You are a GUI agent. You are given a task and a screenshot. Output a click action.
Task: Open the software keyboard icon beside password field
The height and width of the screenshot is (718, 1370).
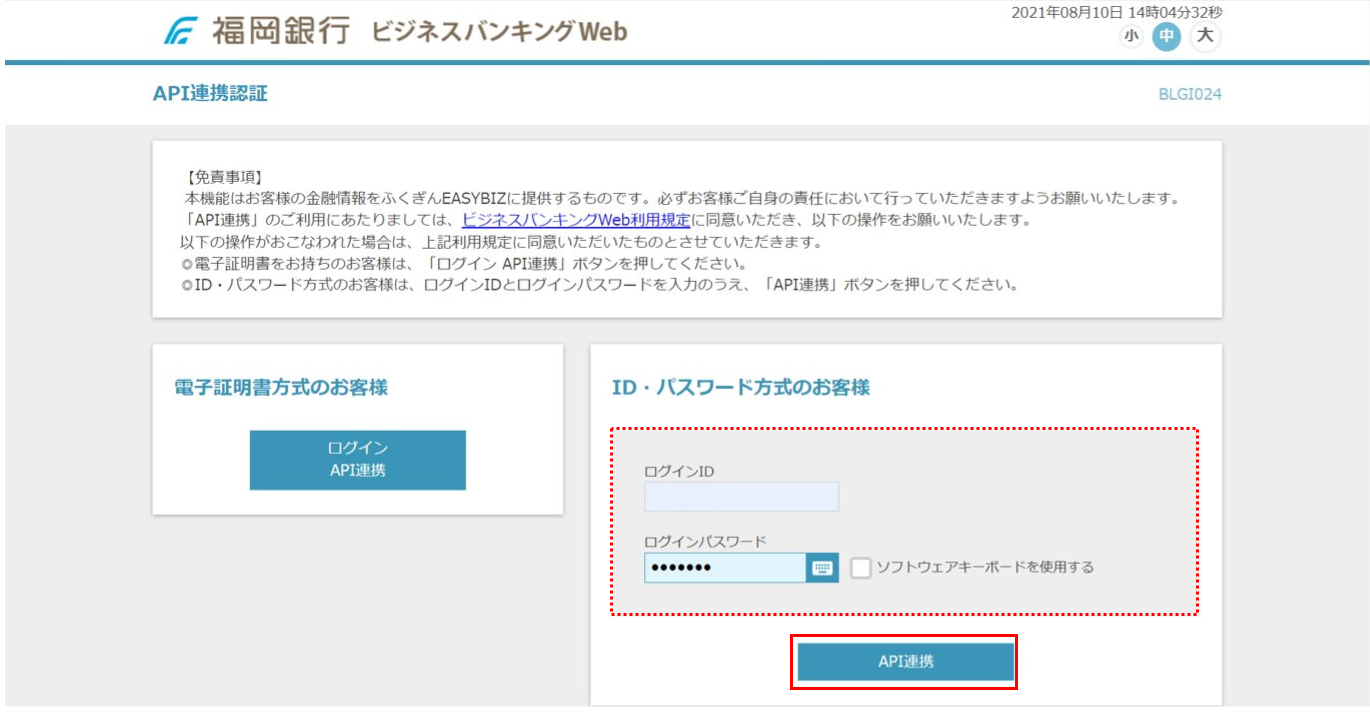click(x=822, y=568)
